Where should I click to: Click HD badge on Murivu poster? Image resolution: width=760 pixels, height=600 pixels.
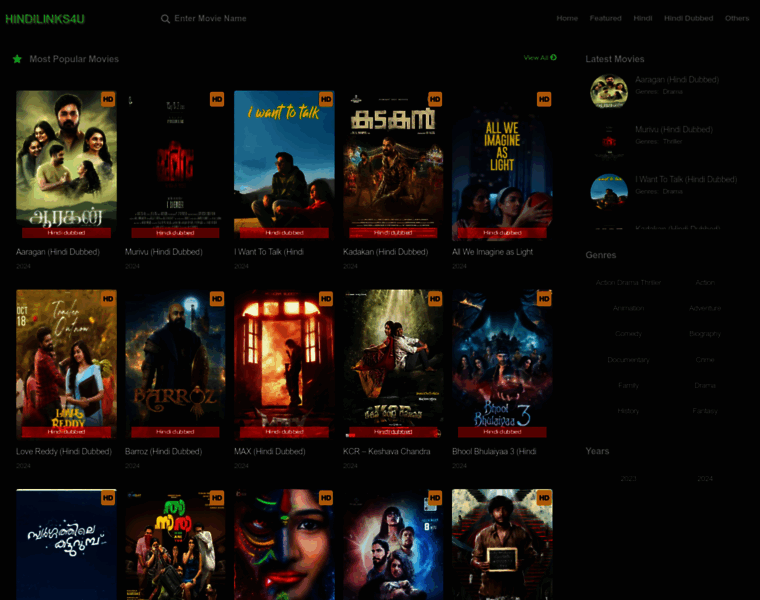tap(217, 99)
